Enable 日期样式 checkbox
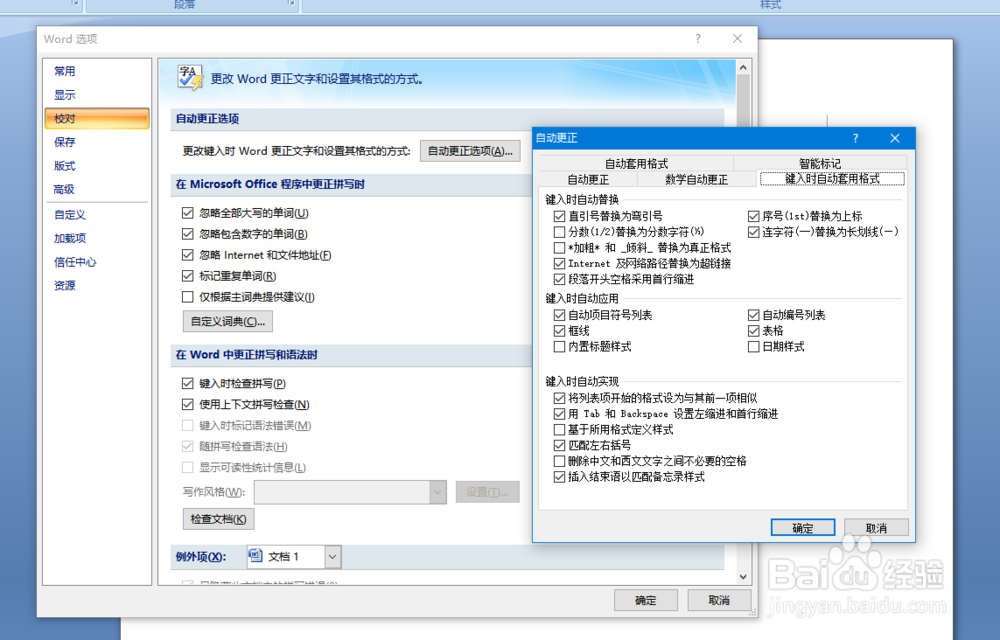The width and height of the screenshot is (1000, 640). point(753,347)
